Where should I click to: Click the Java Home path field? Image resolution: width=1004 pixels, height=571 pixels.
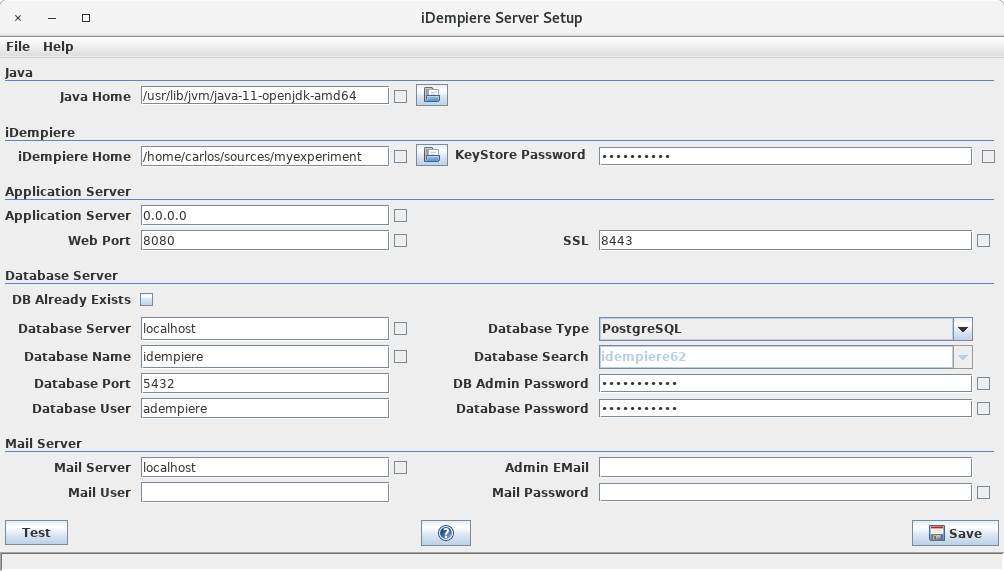[264, 95]
